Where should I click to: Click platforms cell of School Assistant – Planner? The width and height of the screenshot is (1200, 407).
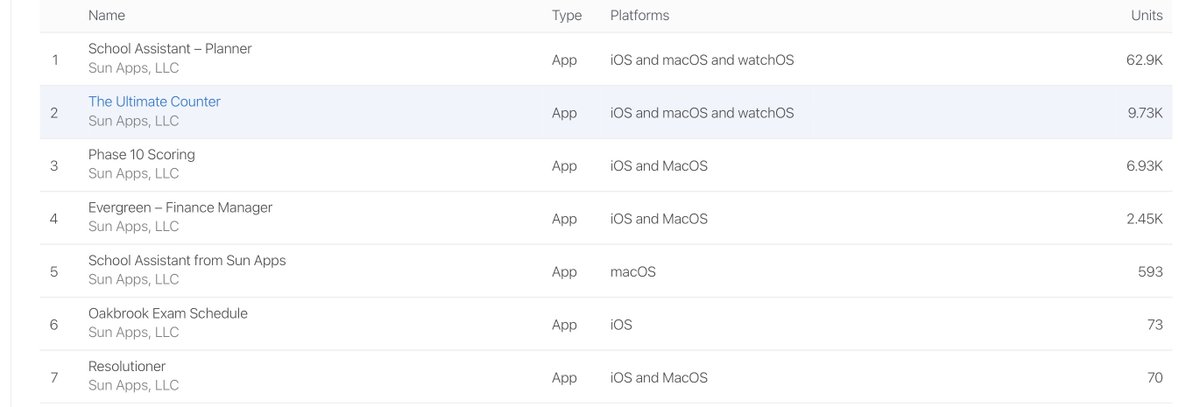(702, 60)
